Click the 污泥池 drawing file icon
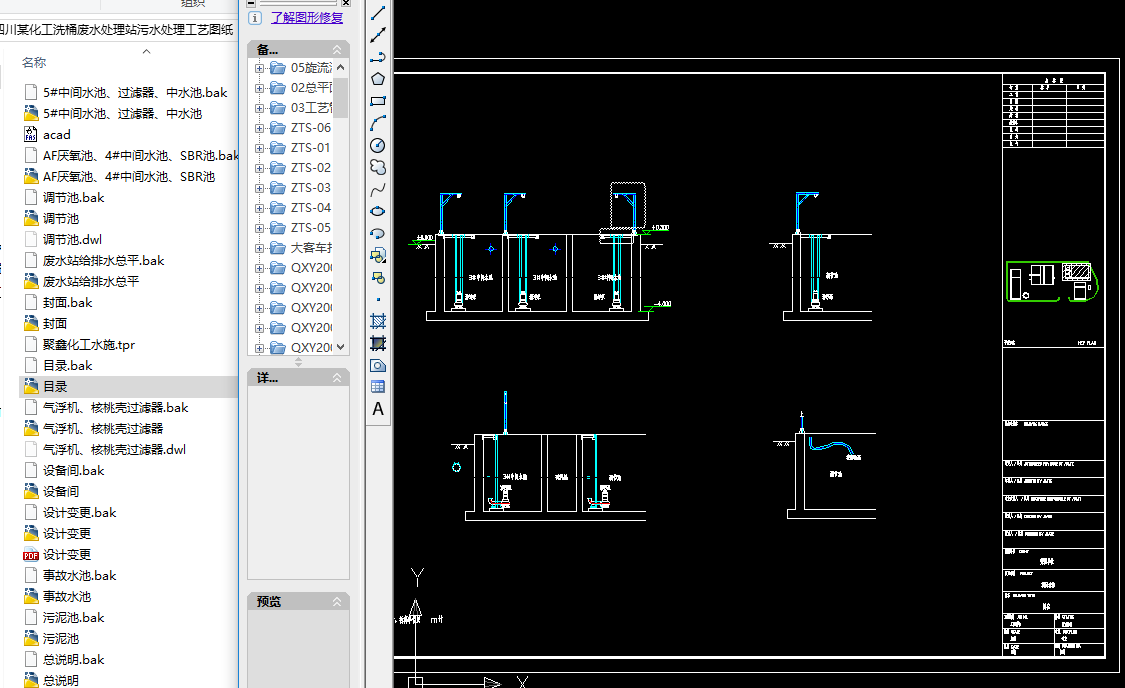Viewport: 1125px width, 688px height. [31, 638]
